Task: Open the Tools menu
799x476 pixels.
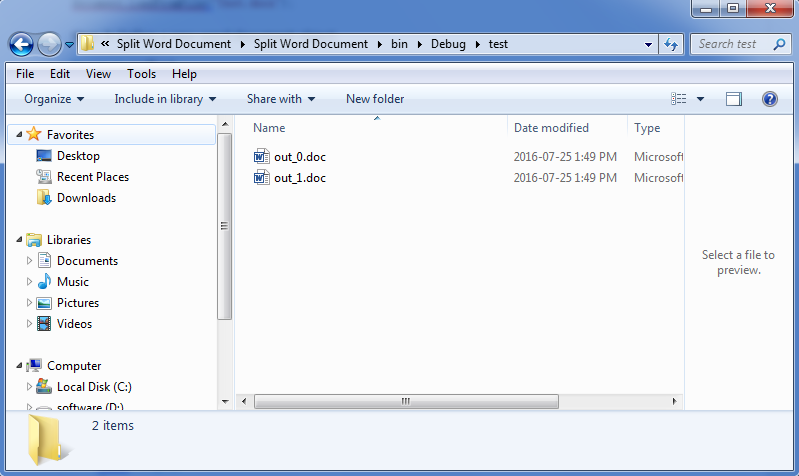Action: pyautogui.click(x=141, y=74)
